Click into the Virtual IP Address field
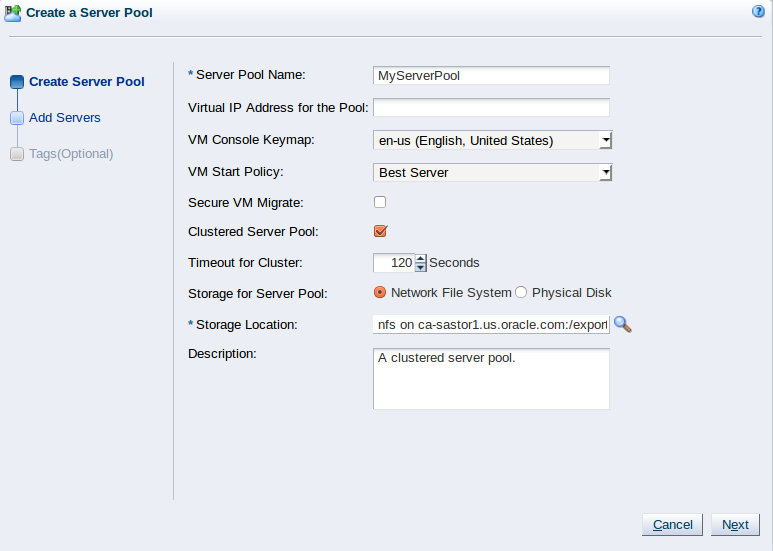Image resolution: width=773 pixels, height=551 pixels. click(x=492, y=107)
